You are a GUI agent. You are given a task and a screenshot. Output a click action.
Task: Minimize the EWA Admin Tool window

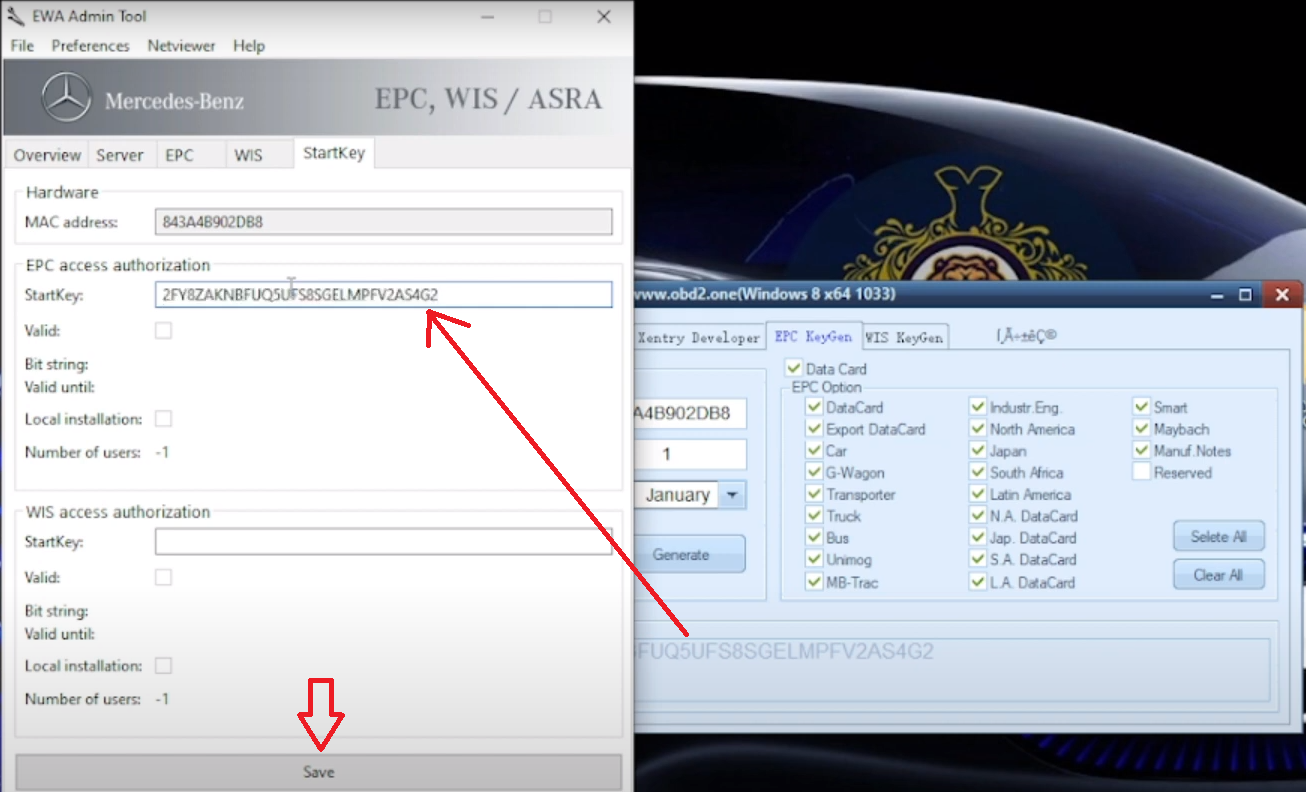(486, 16)
